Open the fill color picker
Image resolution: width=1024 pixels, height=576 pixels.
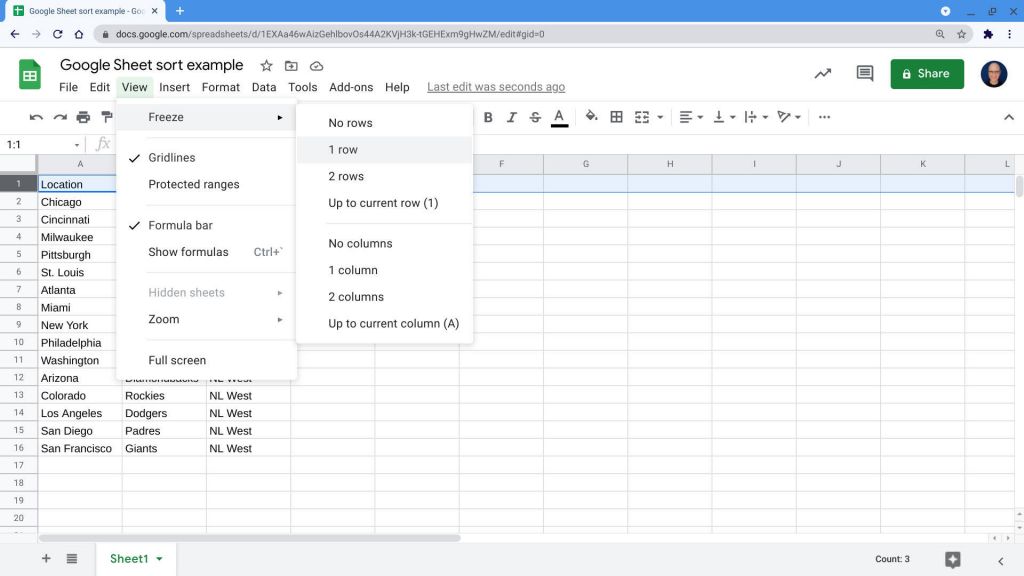590,117
